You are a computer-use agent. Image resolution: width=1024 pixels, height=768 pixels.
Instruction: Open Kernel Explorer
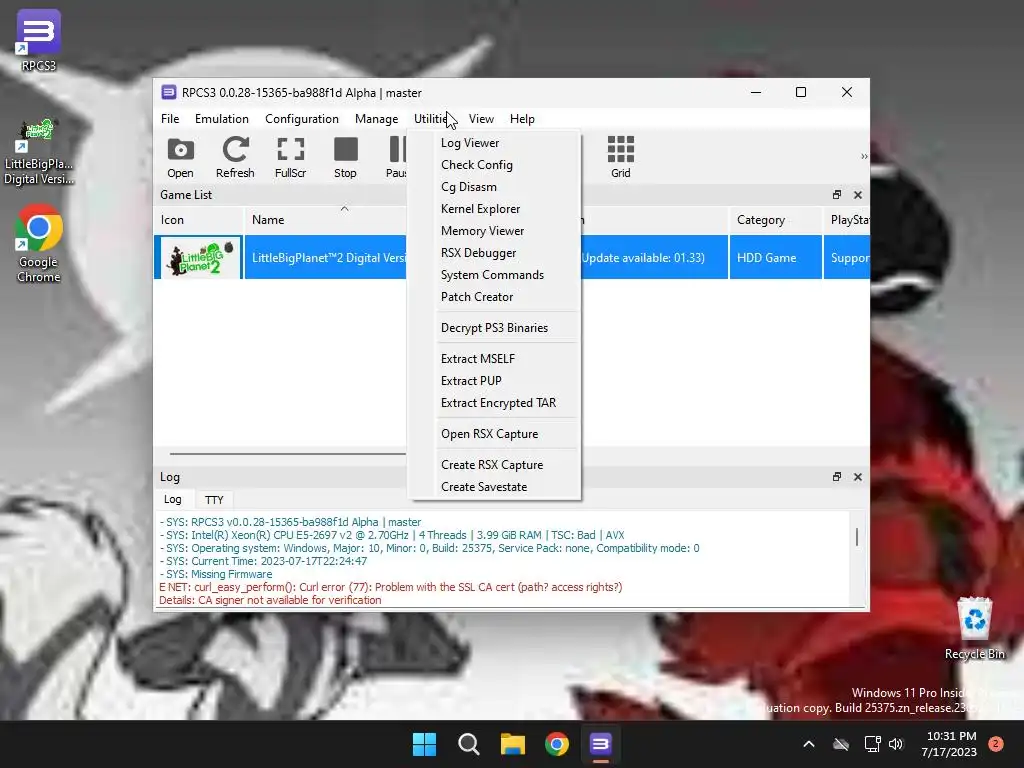[x=495, y=209]
